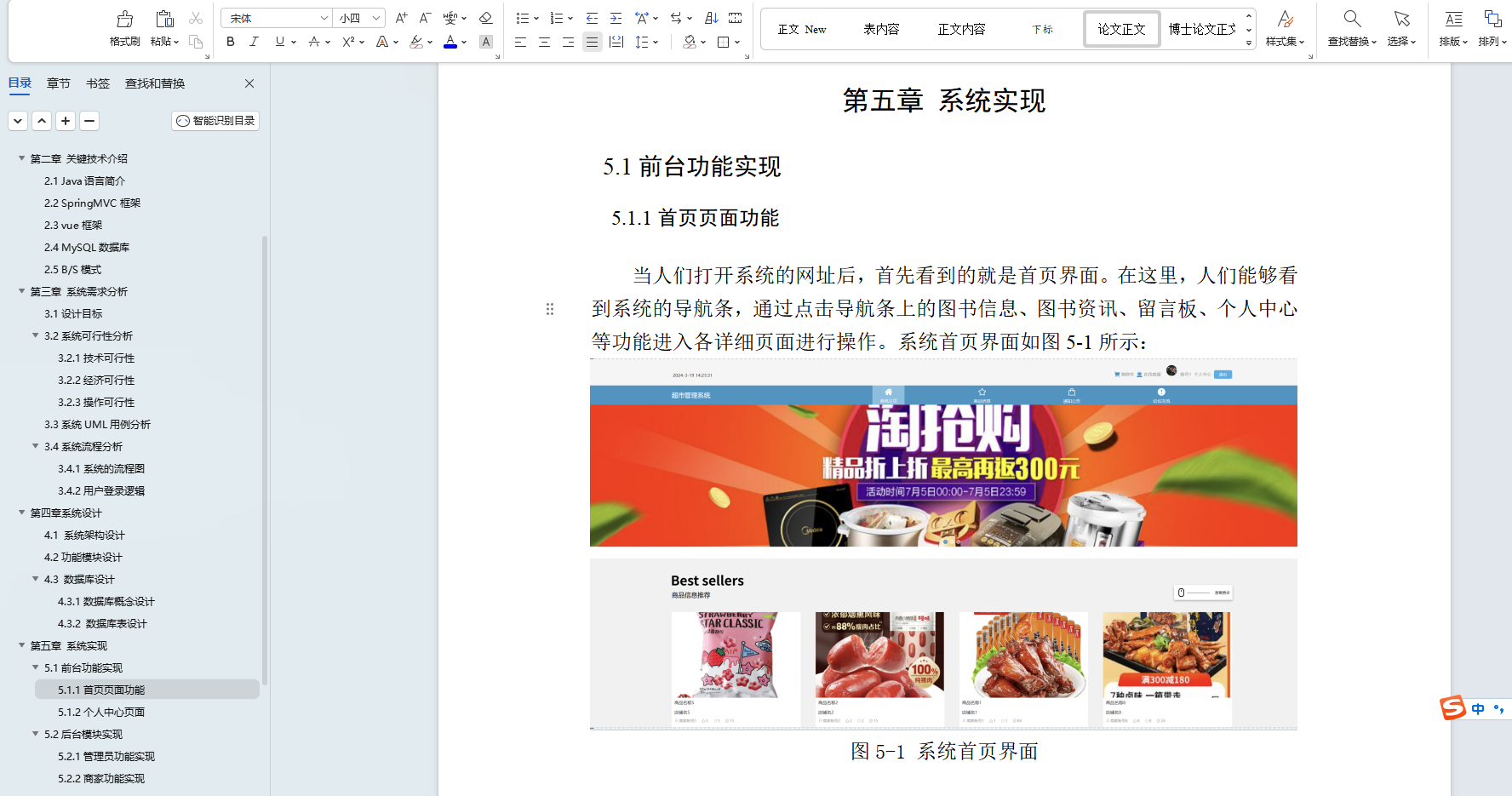
Task: Clear formatting with the eraser icon
Action: point(486,18)
